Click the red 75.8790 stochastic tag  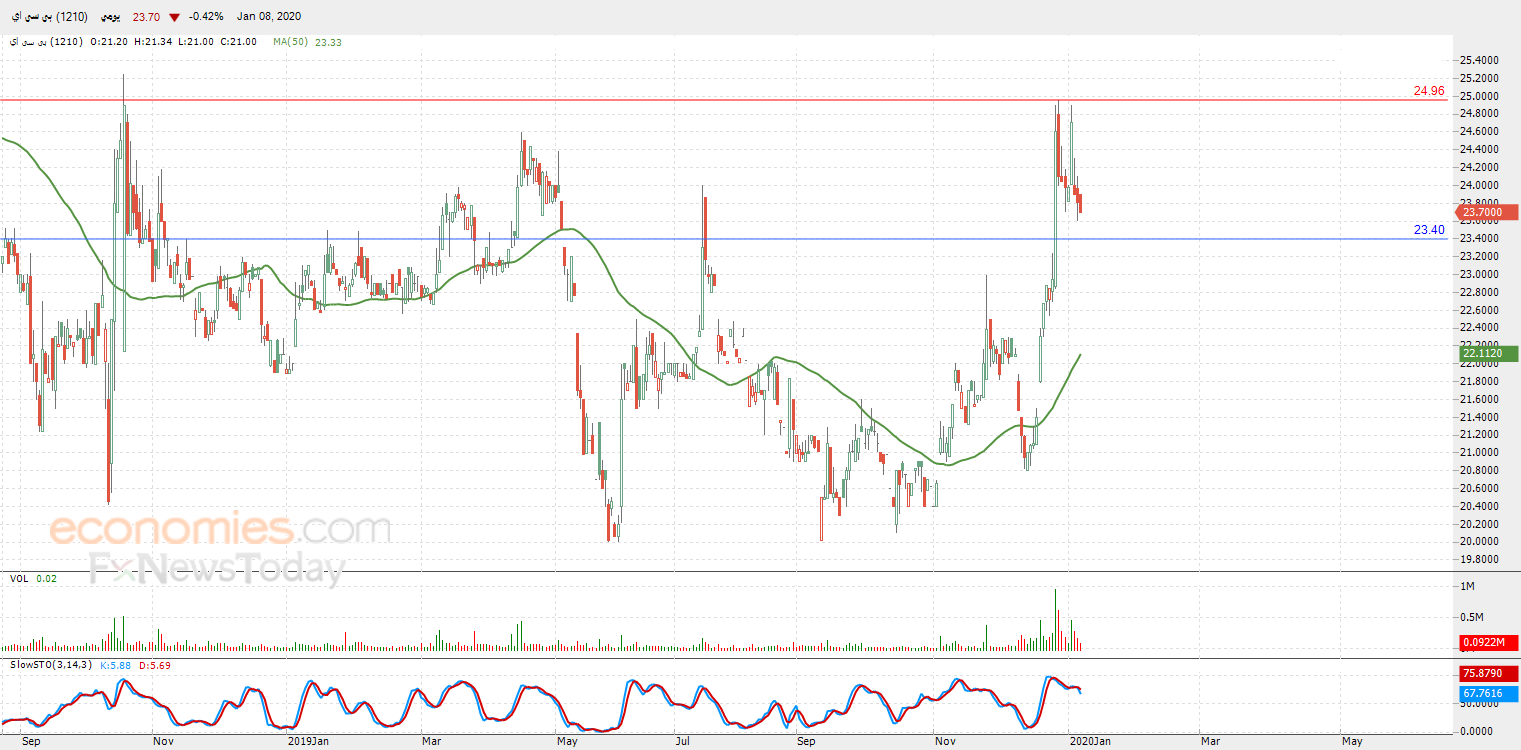coord(1489,674)
